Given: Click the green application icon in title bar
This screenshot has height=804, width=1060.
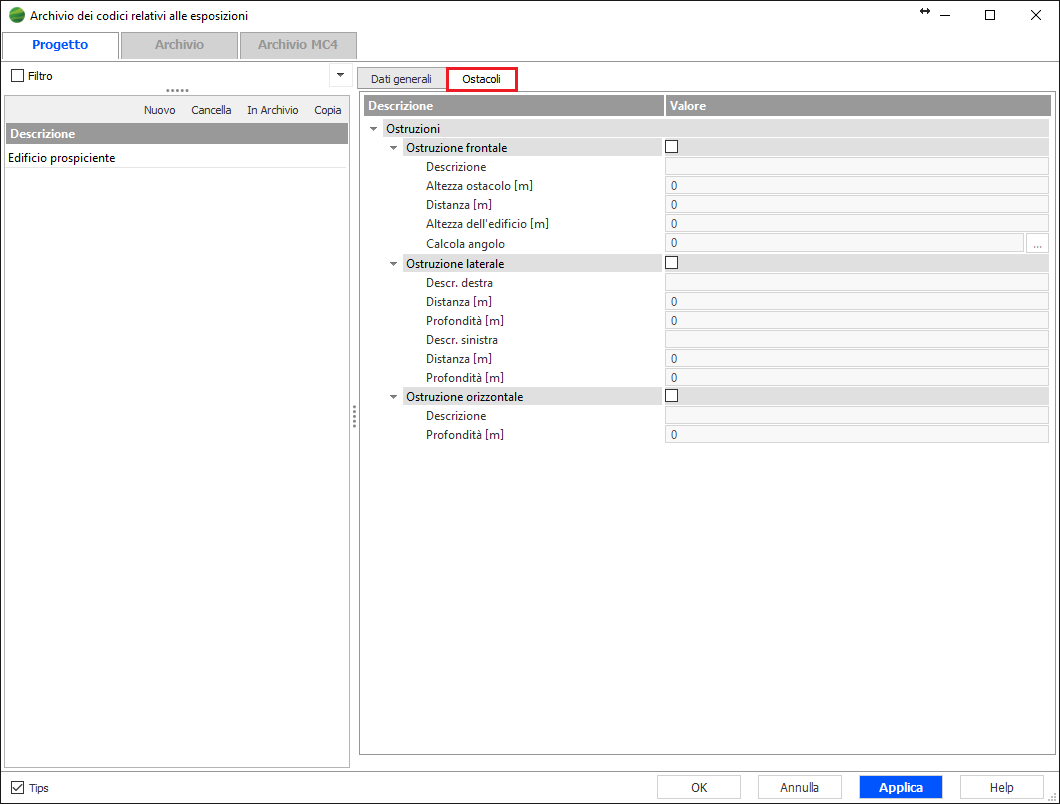Looking at the screenshot, I should [x=17, y=16].
